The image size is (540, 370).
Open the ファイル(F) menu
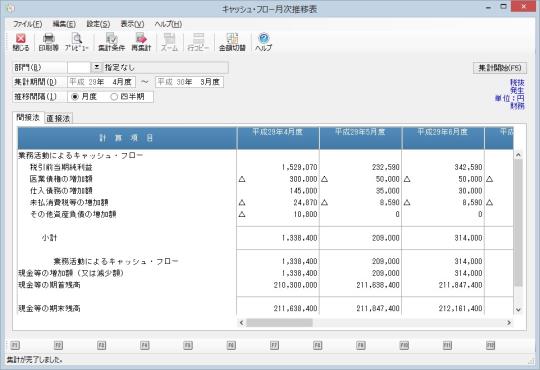tap(28, 24)
